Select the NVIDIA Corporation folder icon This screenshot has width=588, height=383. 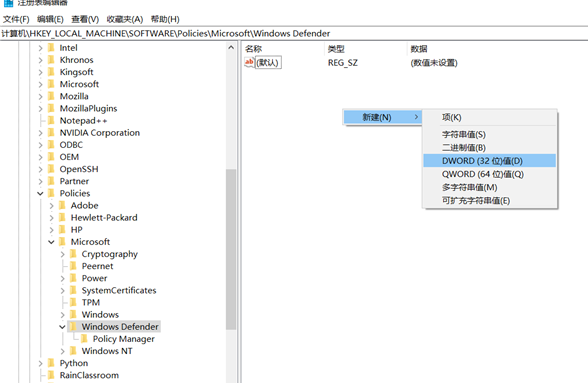coord(51,132)
